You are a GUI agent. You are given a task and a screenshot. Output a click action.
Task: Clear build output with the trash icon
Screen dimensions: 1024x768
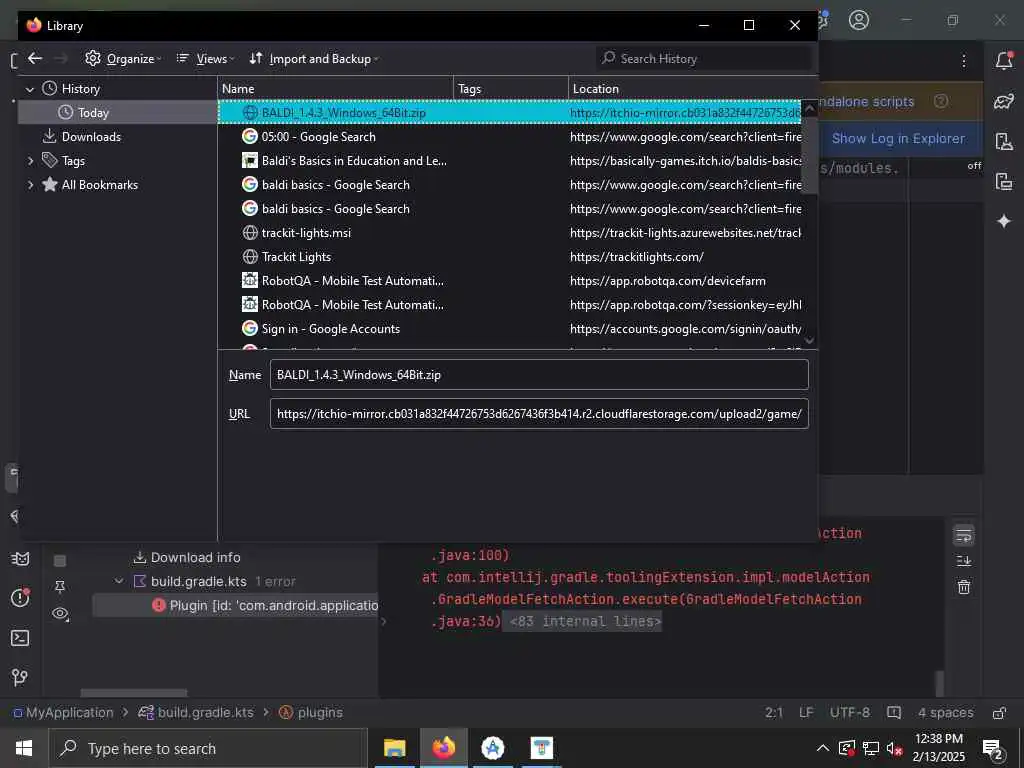[964, 587]
